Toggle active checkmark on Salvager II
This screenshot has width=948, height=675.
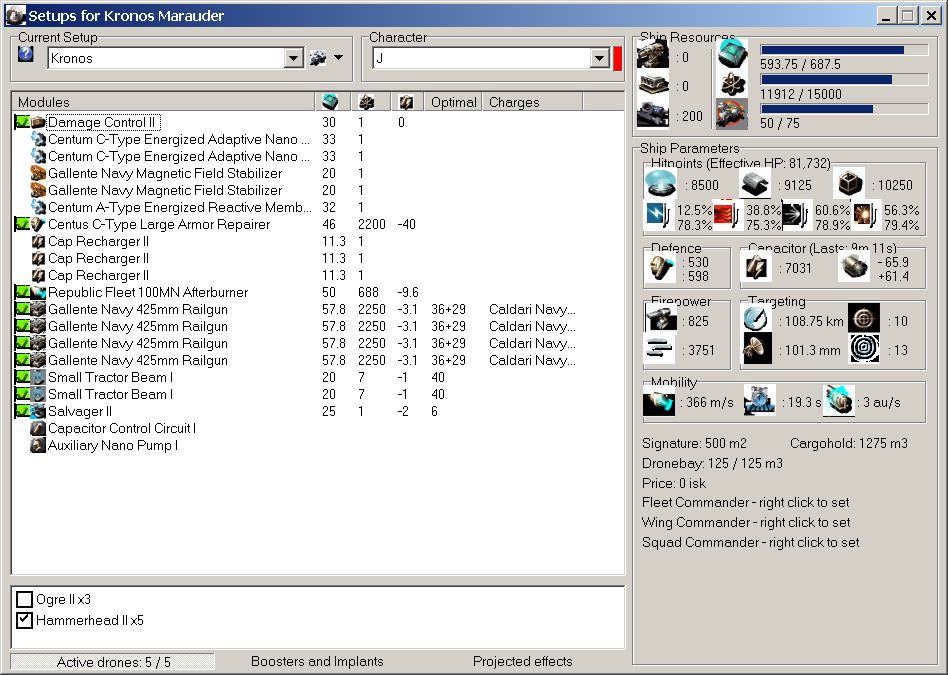22,411
